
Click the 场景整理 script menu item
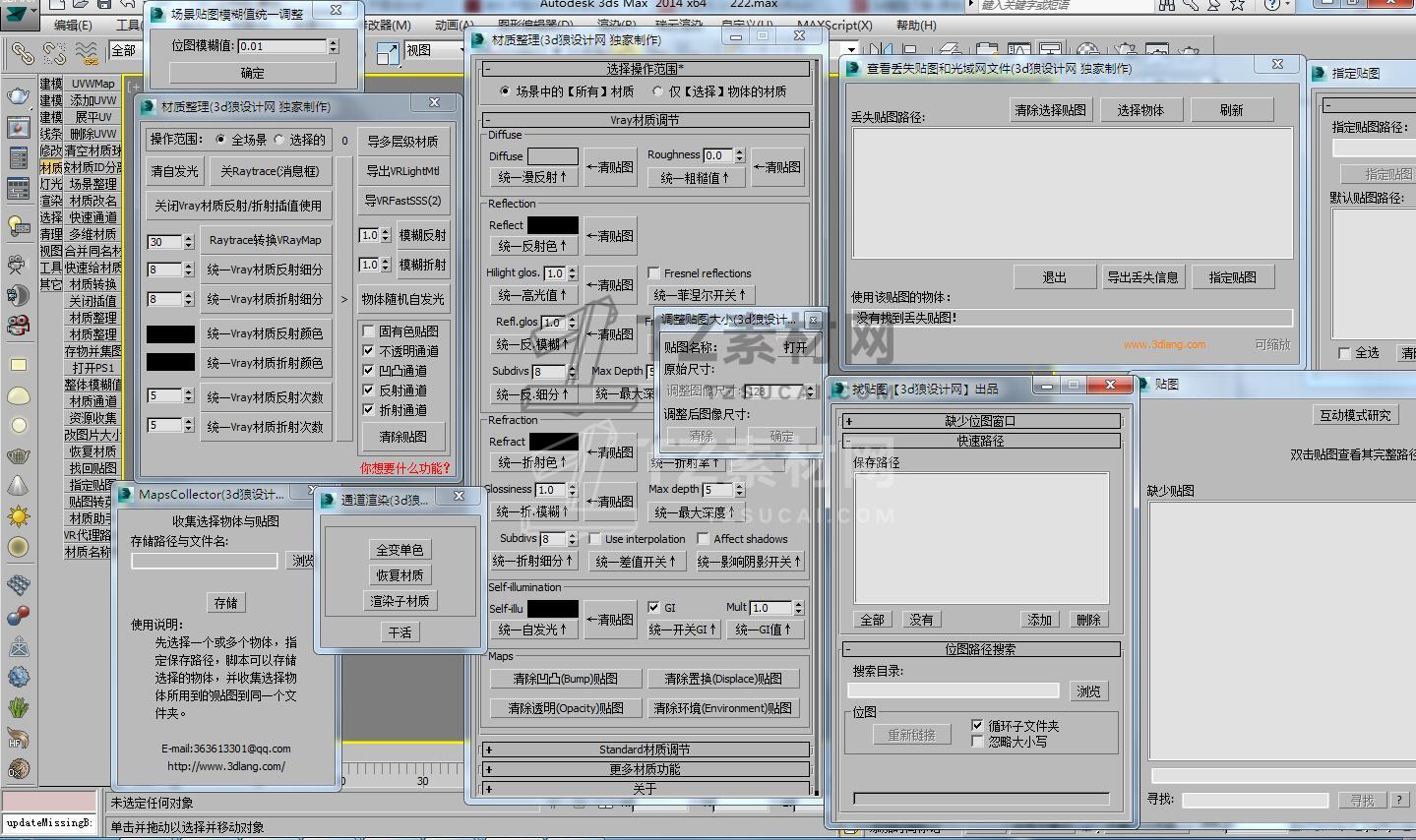point(93,184)
